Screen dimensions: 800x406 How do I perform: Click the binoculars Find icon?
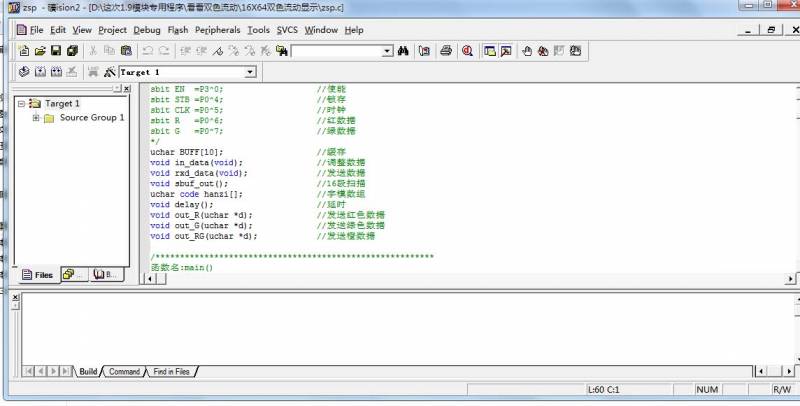coord(403,50)
